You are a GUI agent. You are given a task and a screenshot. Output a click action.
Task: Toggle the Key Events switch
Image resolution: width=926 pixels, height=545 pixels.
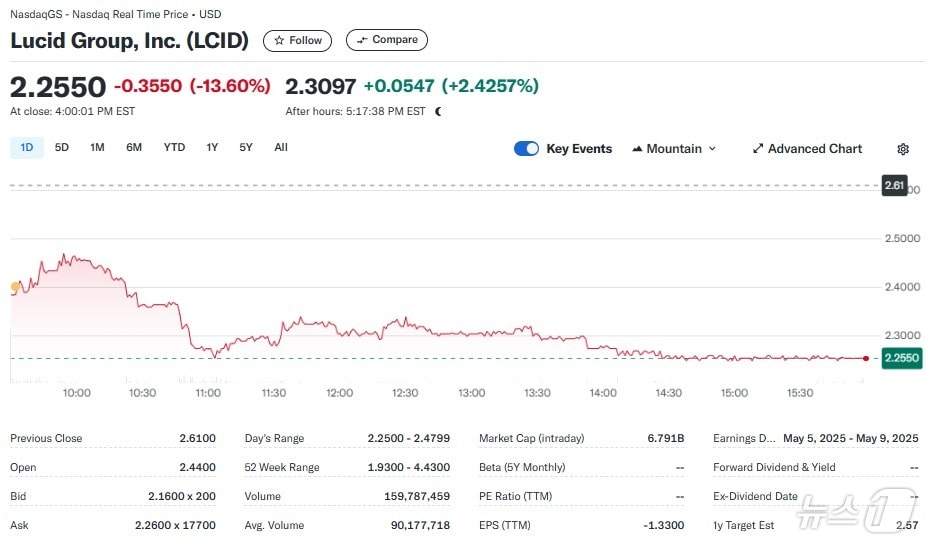click(x=526, y=149)
